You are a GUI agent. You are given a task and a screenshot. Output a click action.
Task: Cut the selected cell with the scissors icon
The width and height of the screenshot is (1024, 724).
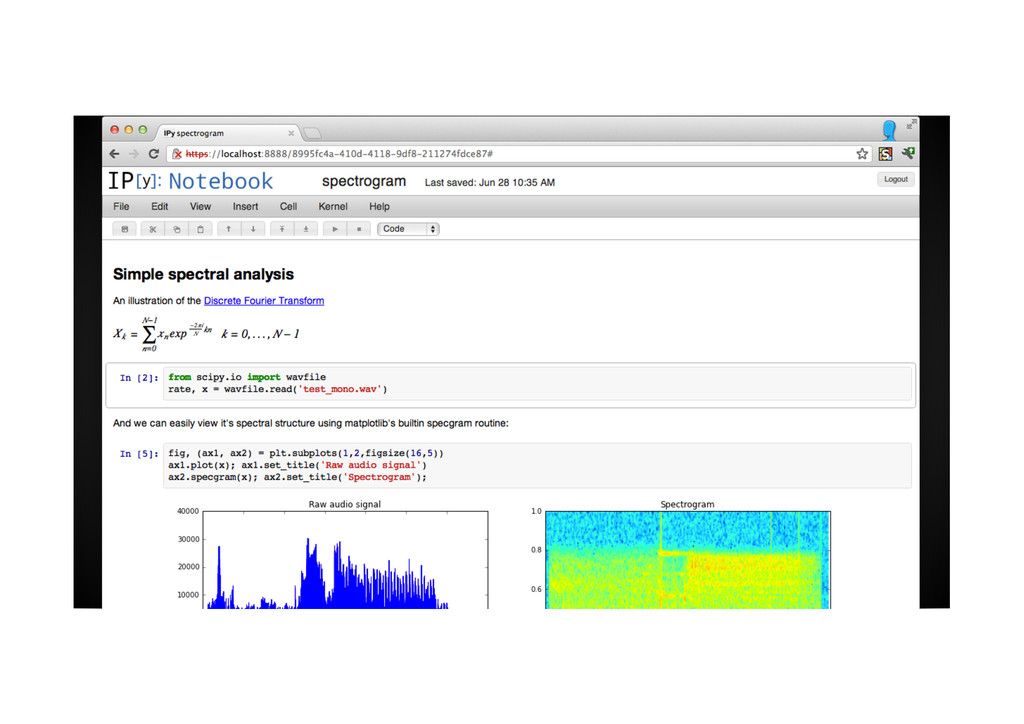click(153, 229)
